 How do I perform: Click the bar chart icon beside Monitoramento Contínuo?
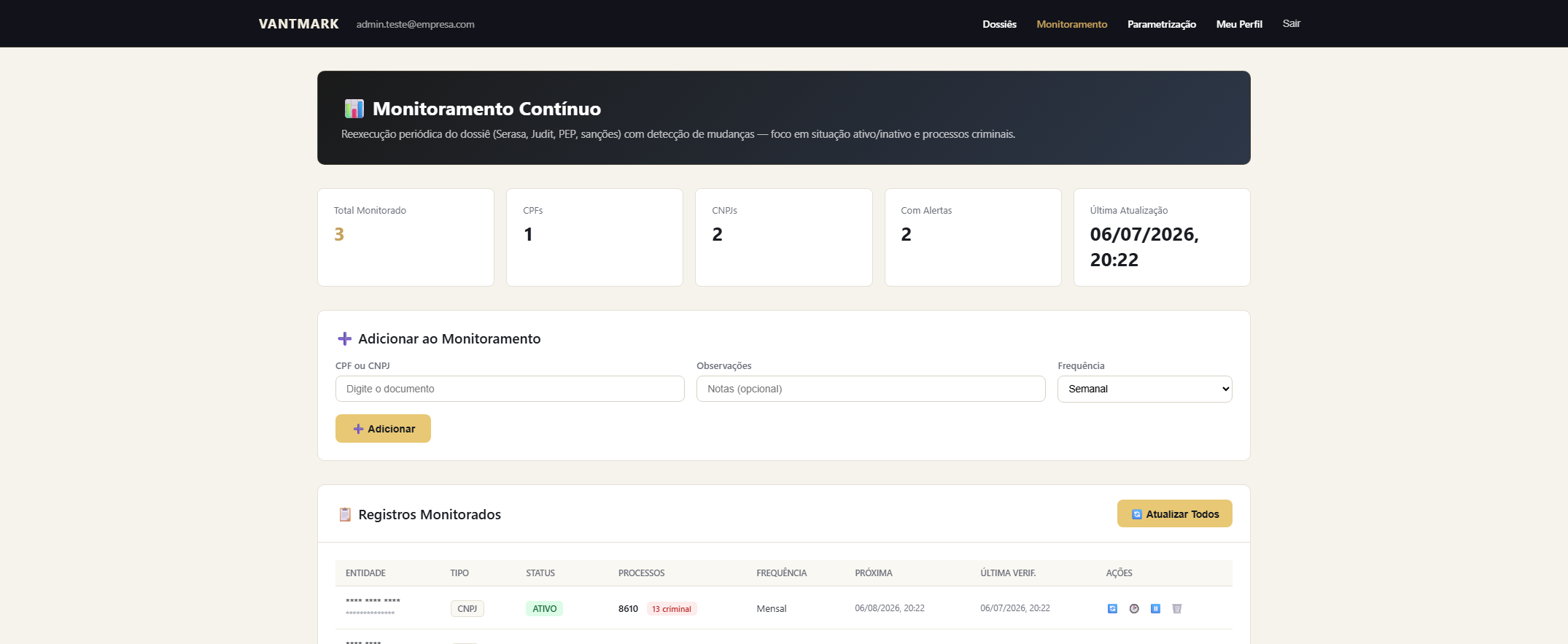[x=354, y=109]
